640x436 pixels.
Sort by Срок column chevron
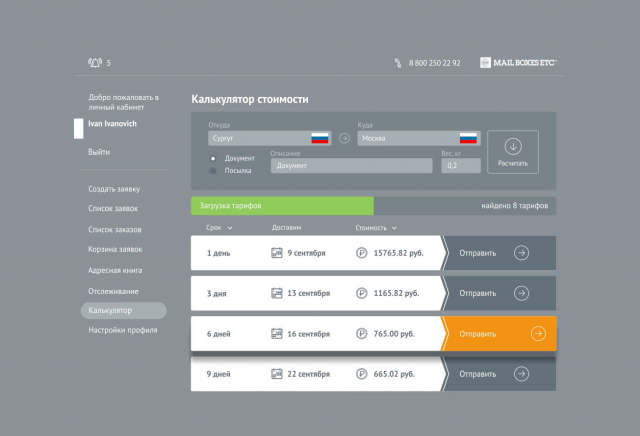coord(230,228)
